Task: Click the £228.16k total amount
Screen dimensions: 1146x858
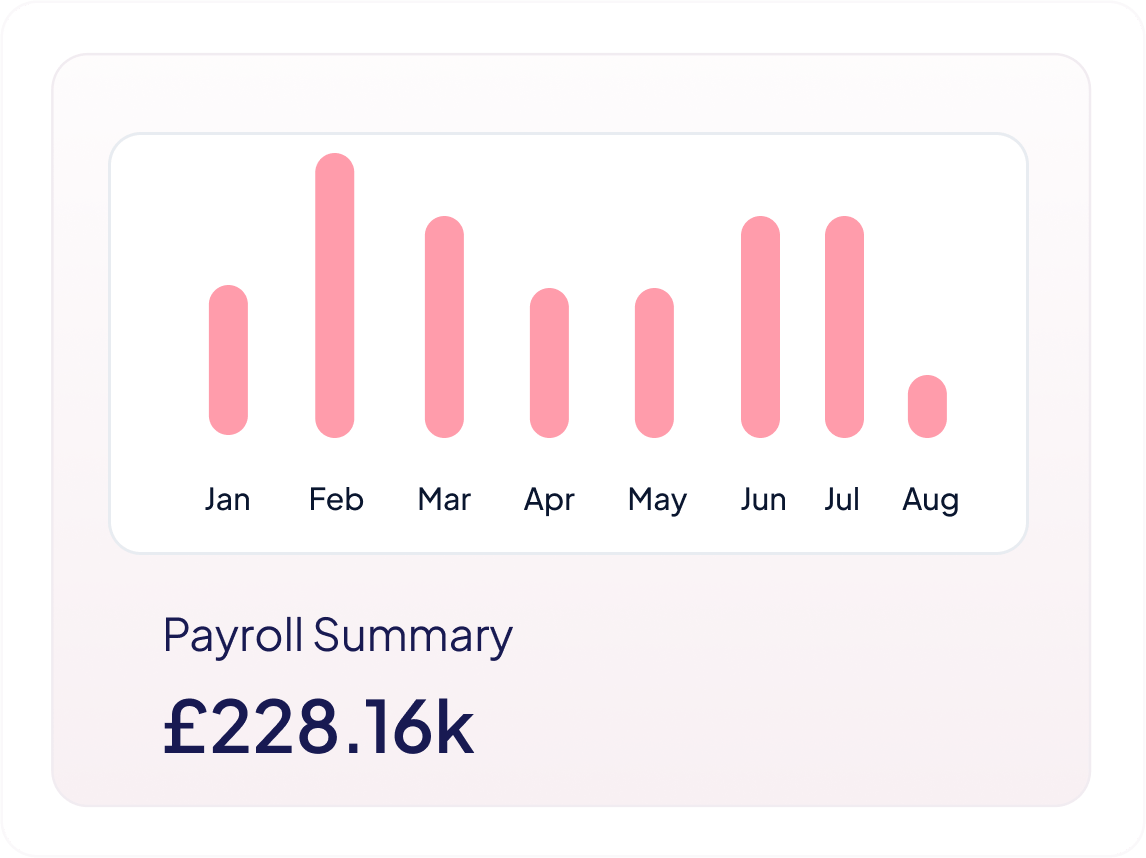Action: (318, 728)
